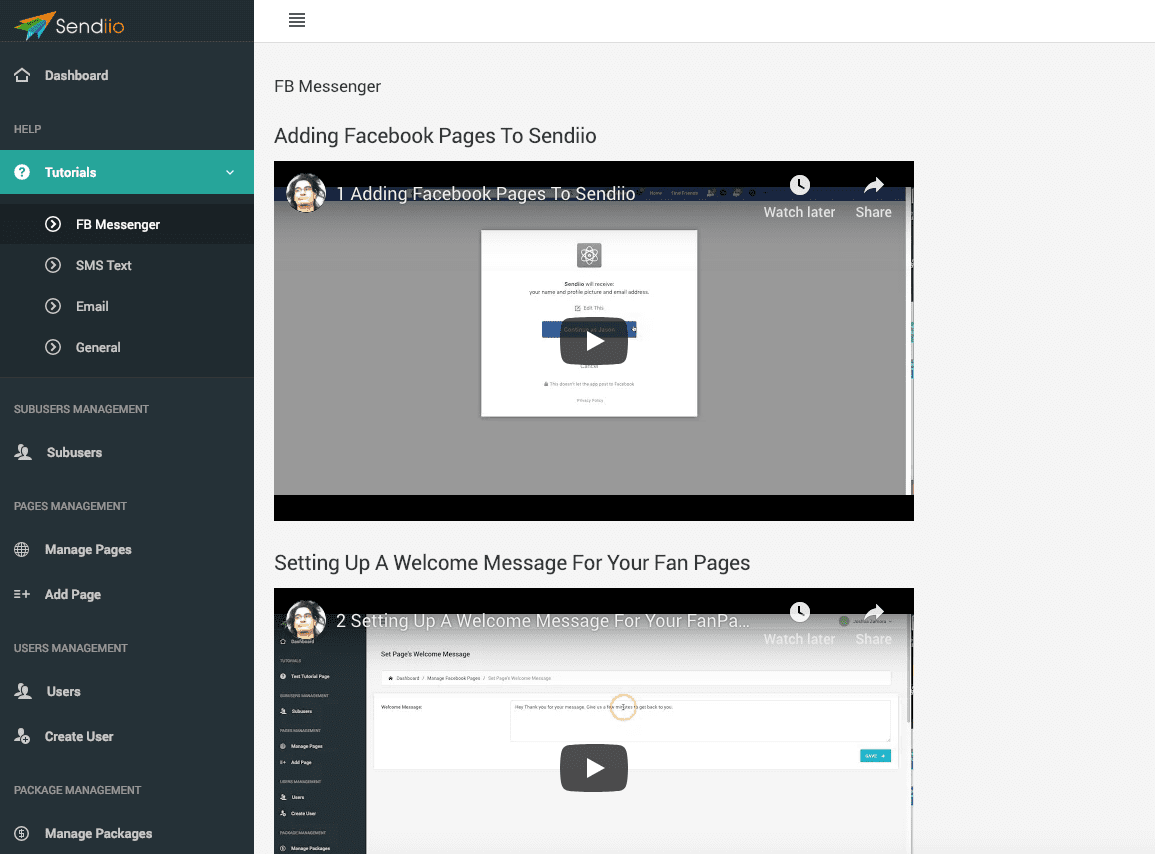This screenshot has height=854, width=1155.
Task: Collapse the Tutorials menu chevron
Action: (230, 172)
